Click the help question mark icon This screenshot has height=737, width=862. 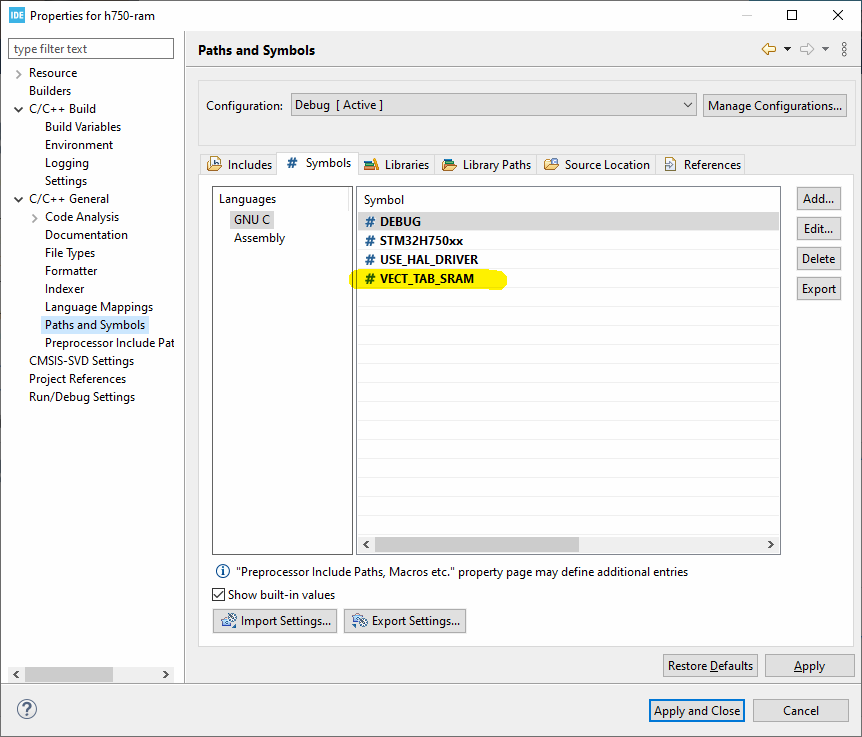tap(27, 709)
